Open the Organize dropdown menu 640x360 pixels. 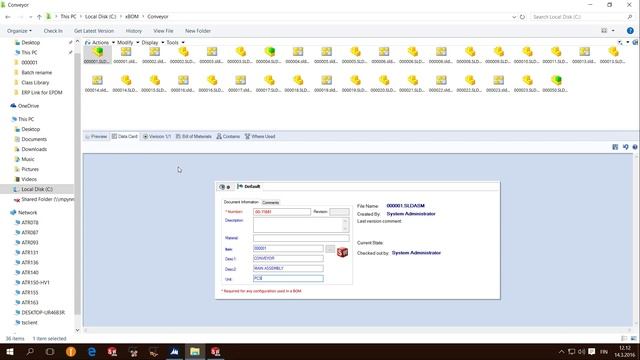[x=19, y=31]
